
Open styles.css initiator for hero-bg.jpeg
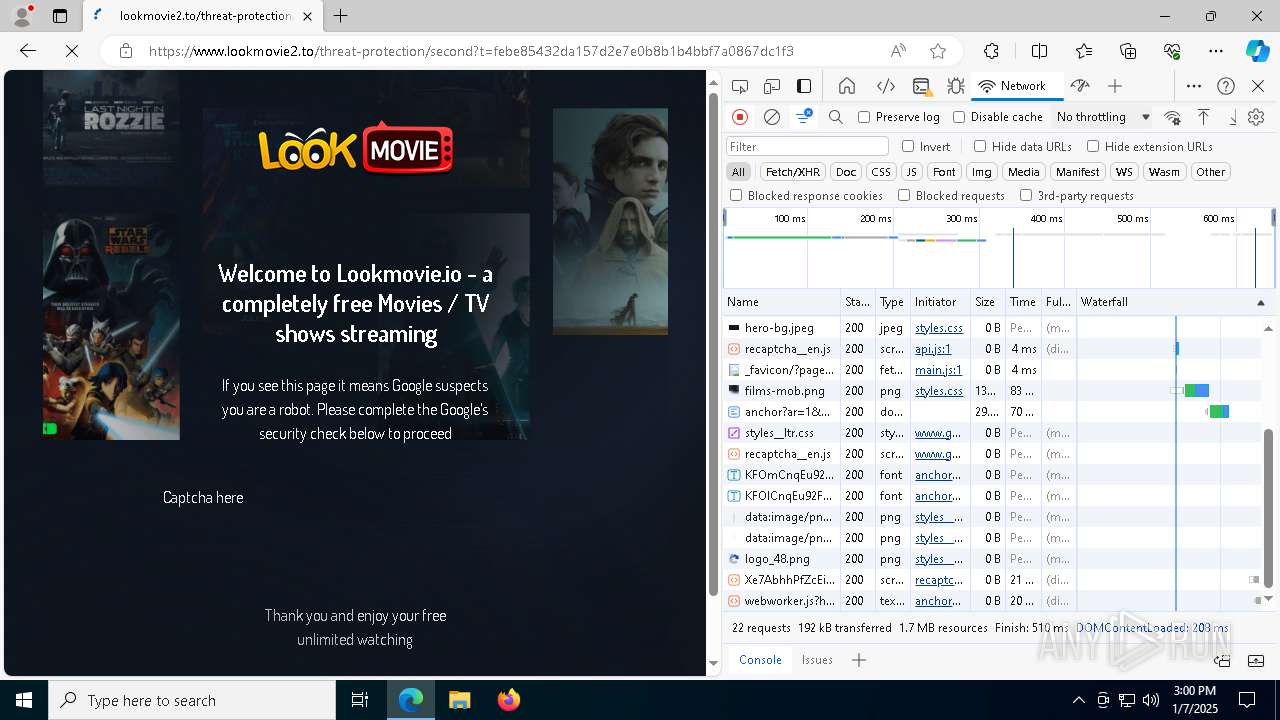pyautogui.click(x=939, y=328)
